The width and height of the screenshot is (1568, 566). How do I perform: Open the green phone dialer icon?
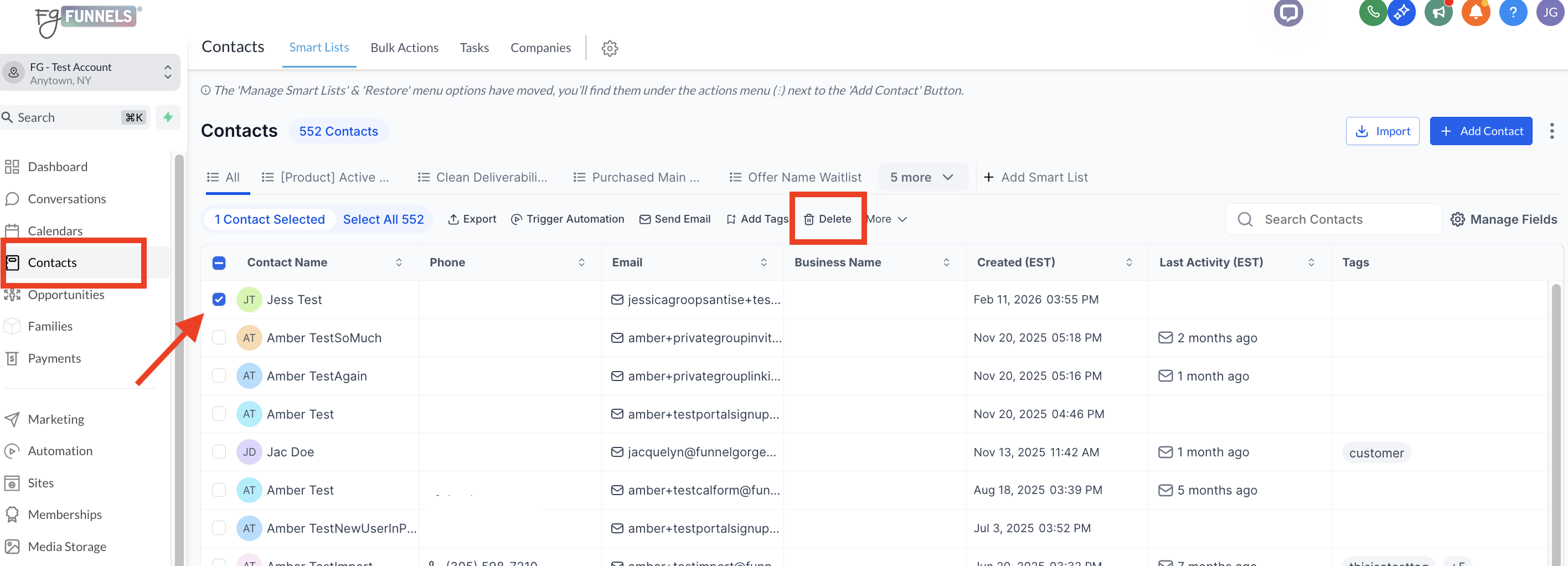1373,12
